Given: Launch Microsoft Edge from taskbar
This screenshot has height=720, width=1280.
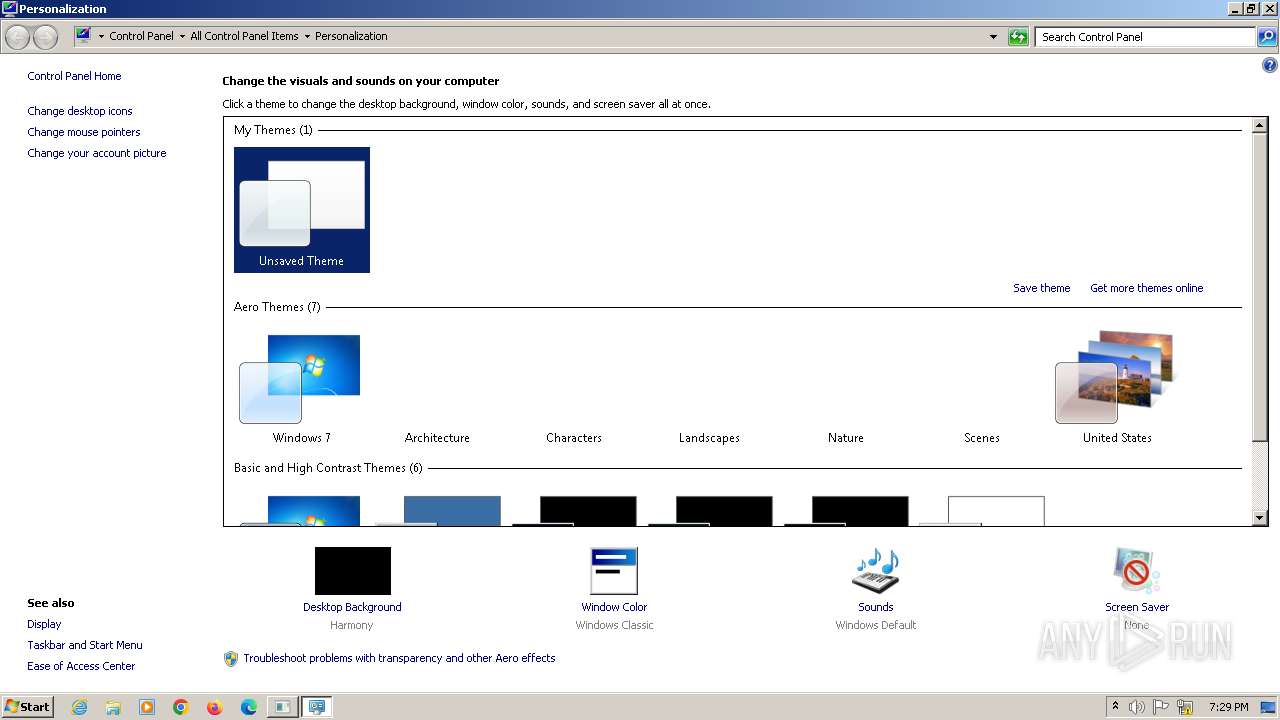Looking at the screenshot, I should tap(249, 707).
